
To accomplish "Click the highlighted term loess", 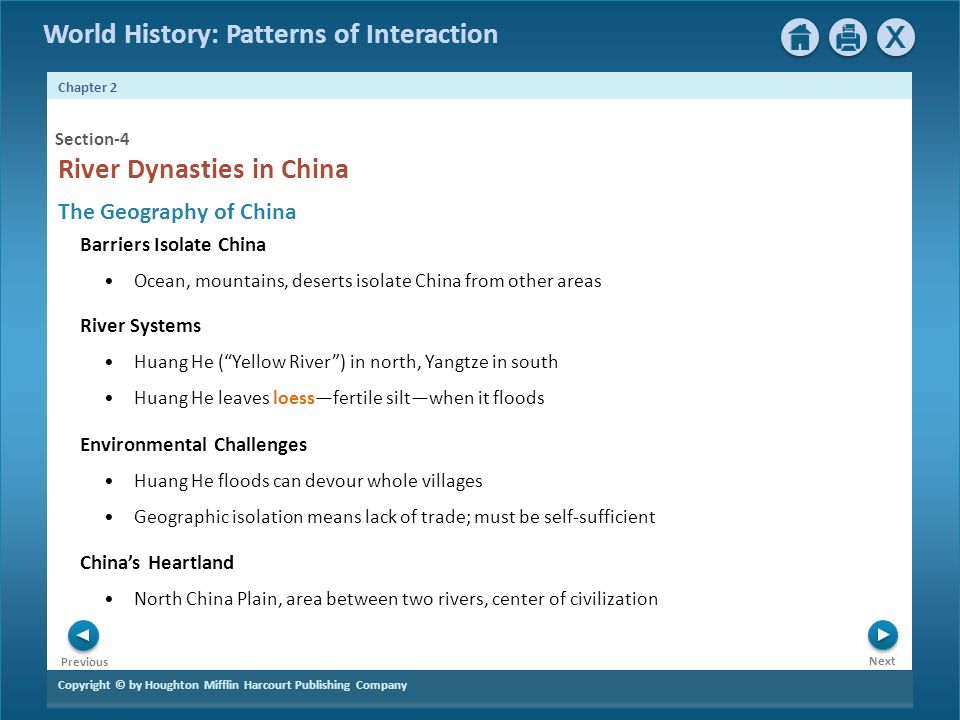I will click(294, 398).
